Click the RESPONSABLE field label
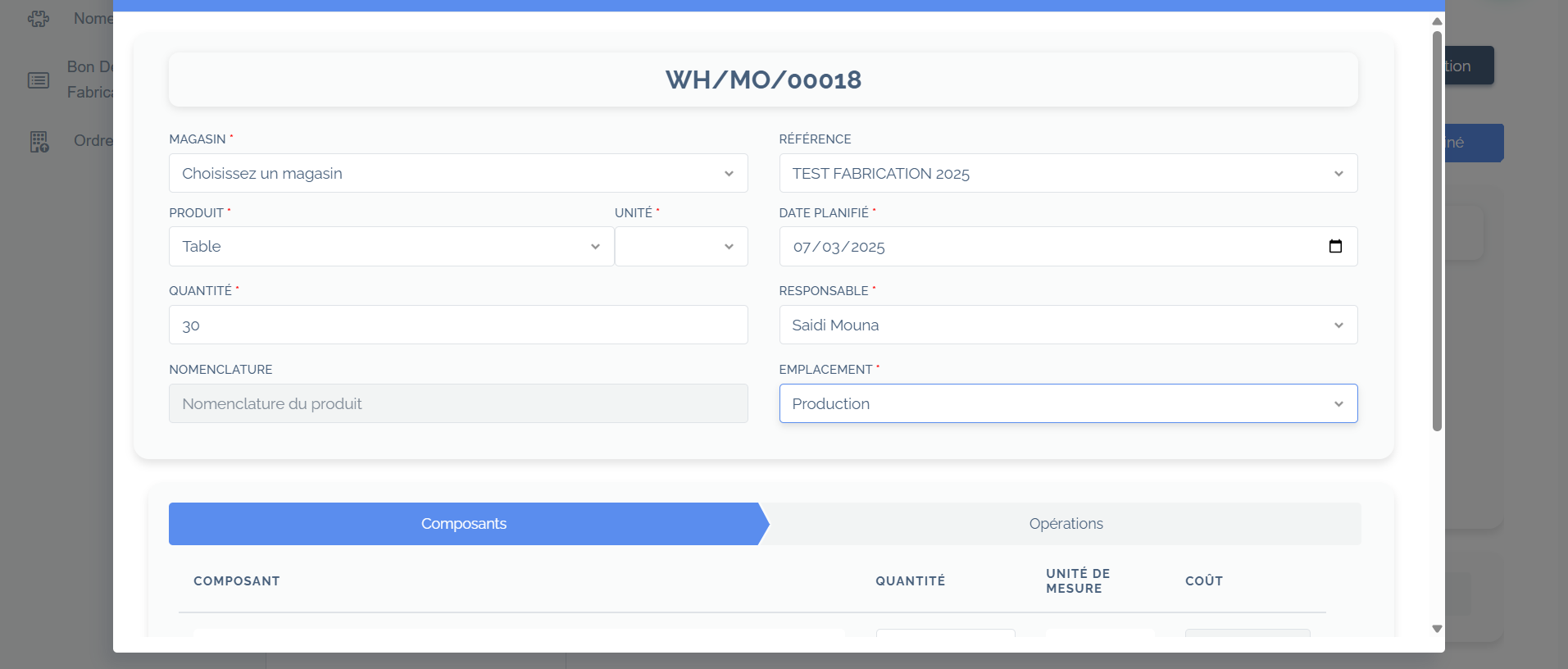The image size is (1568, 669). point(824,291)
